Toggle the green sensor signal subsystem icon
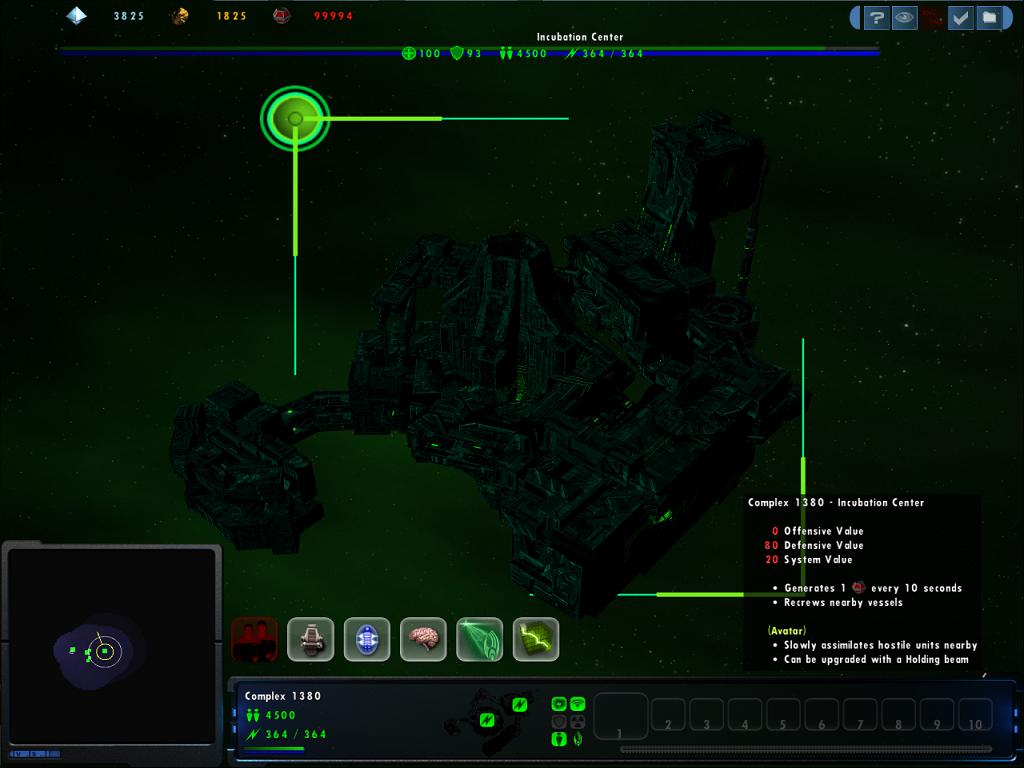Viewport: 1024px width, 768px height. click(577, 703)
